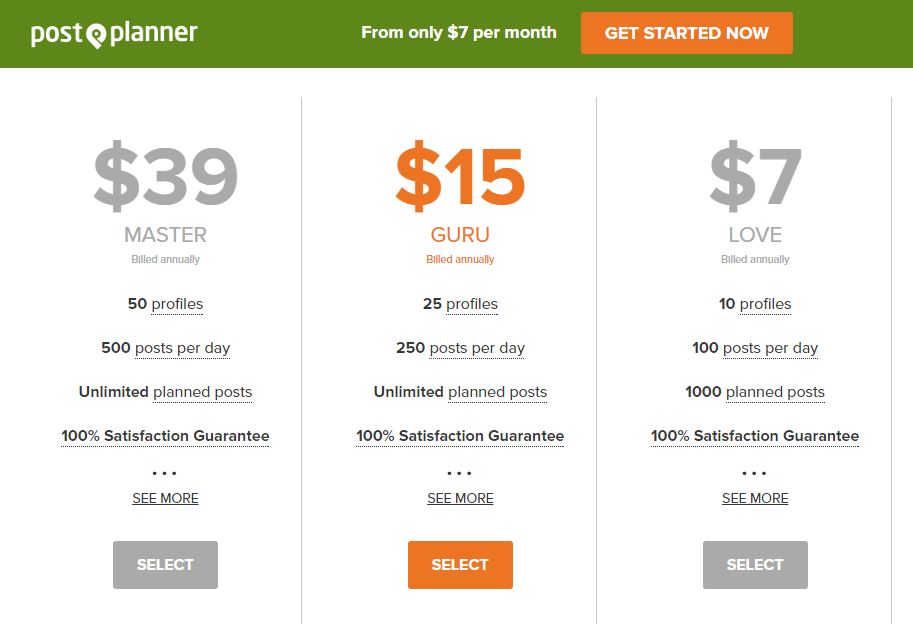Viewport: 913px width, 624px height.
Task: Click the Post Planner logo
Action: coord(114,34)
